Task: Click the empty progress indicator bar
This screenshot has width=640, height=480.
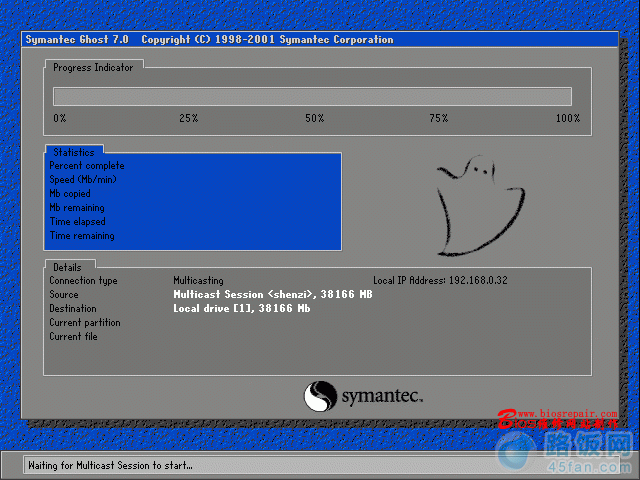Action: click(312, 97)
